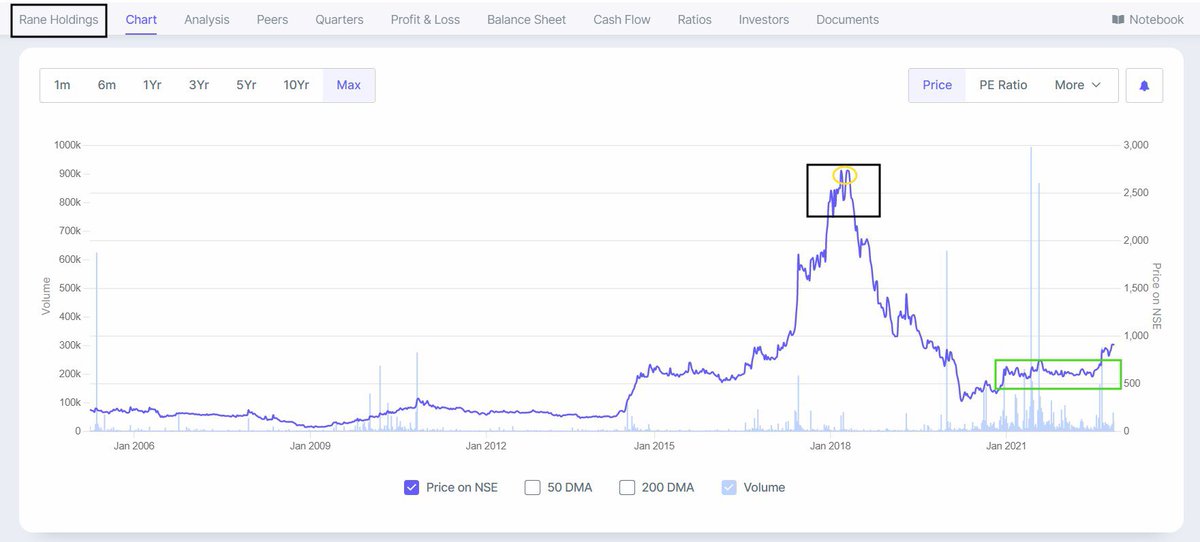This screenshot has width=1200, height=542.
Task: Click the Price on NSE axis title
Action: coord(1156,296)
